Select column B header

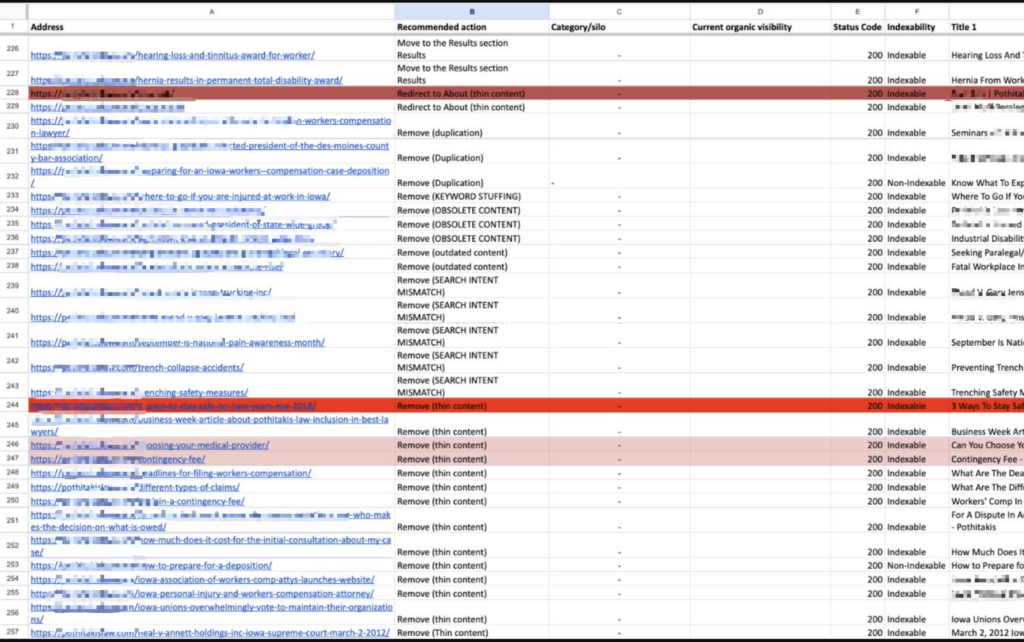[472, 11]
